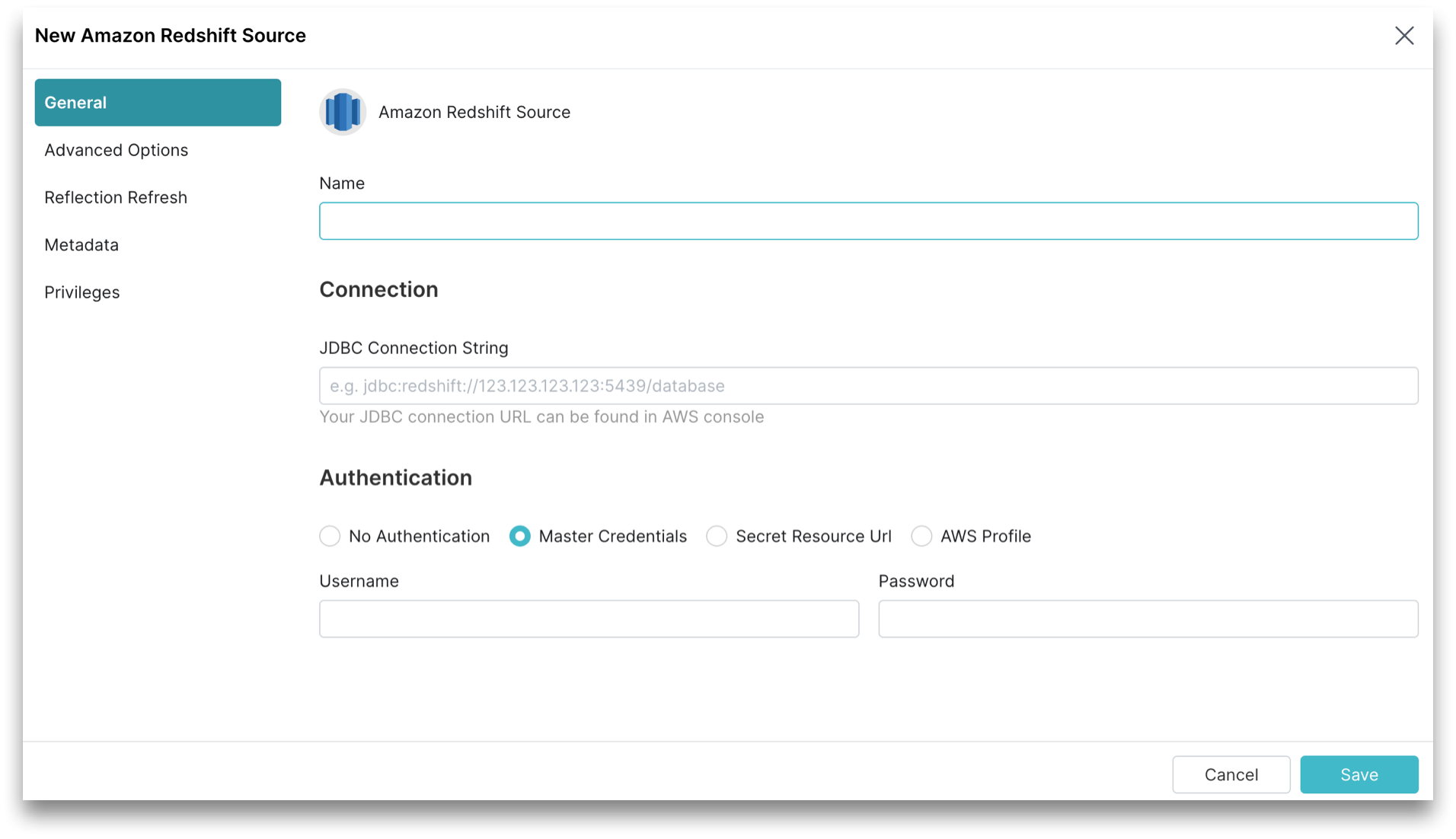The height and width of the screenshot is (839, 1456).
Task: Close the New Amazon Redshift Source dialog
Action: pyautogui.click(x=1404, y=35)
